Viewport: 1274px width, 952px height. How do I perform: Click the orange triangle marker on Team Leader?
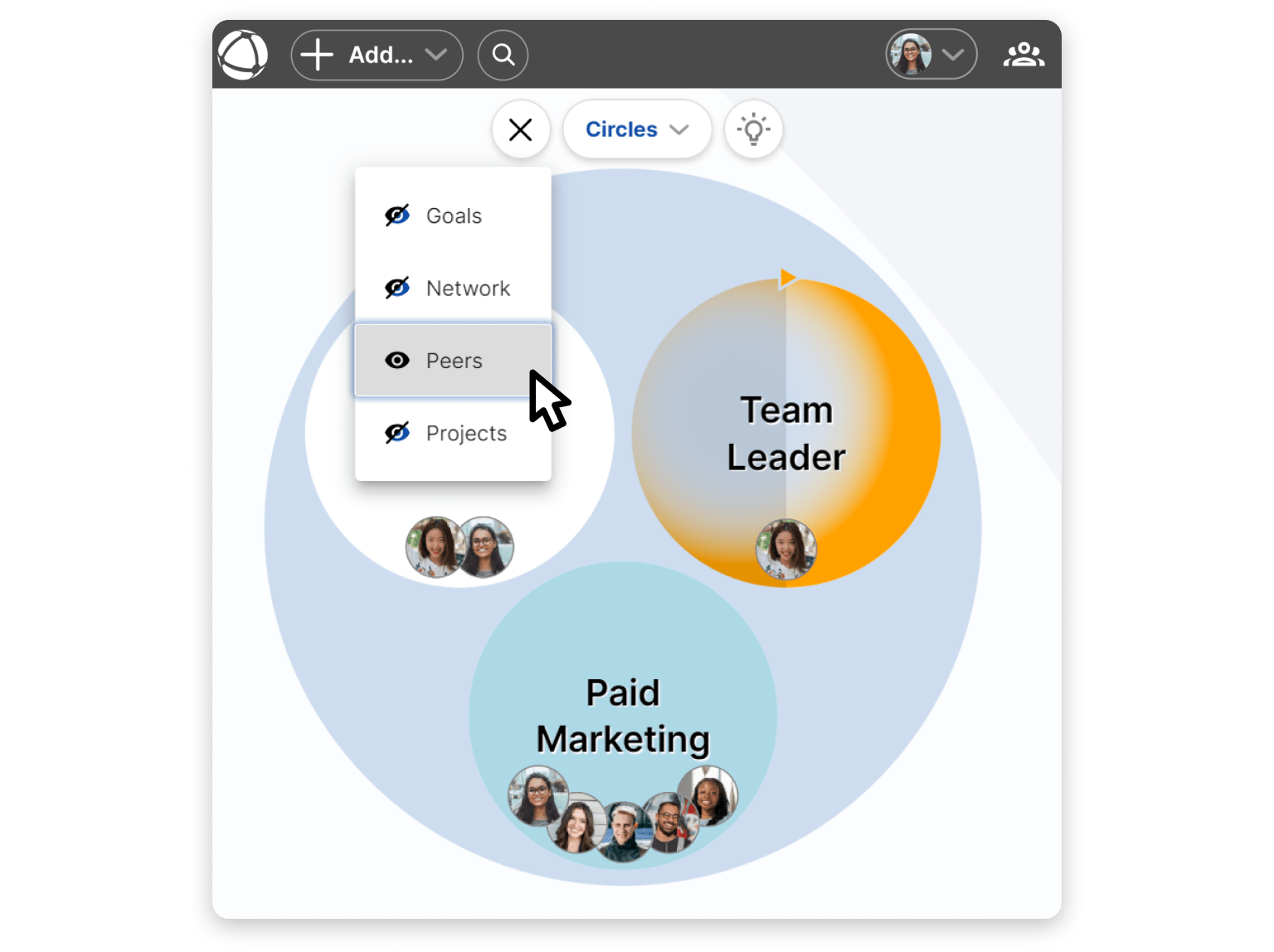[787, 279]
